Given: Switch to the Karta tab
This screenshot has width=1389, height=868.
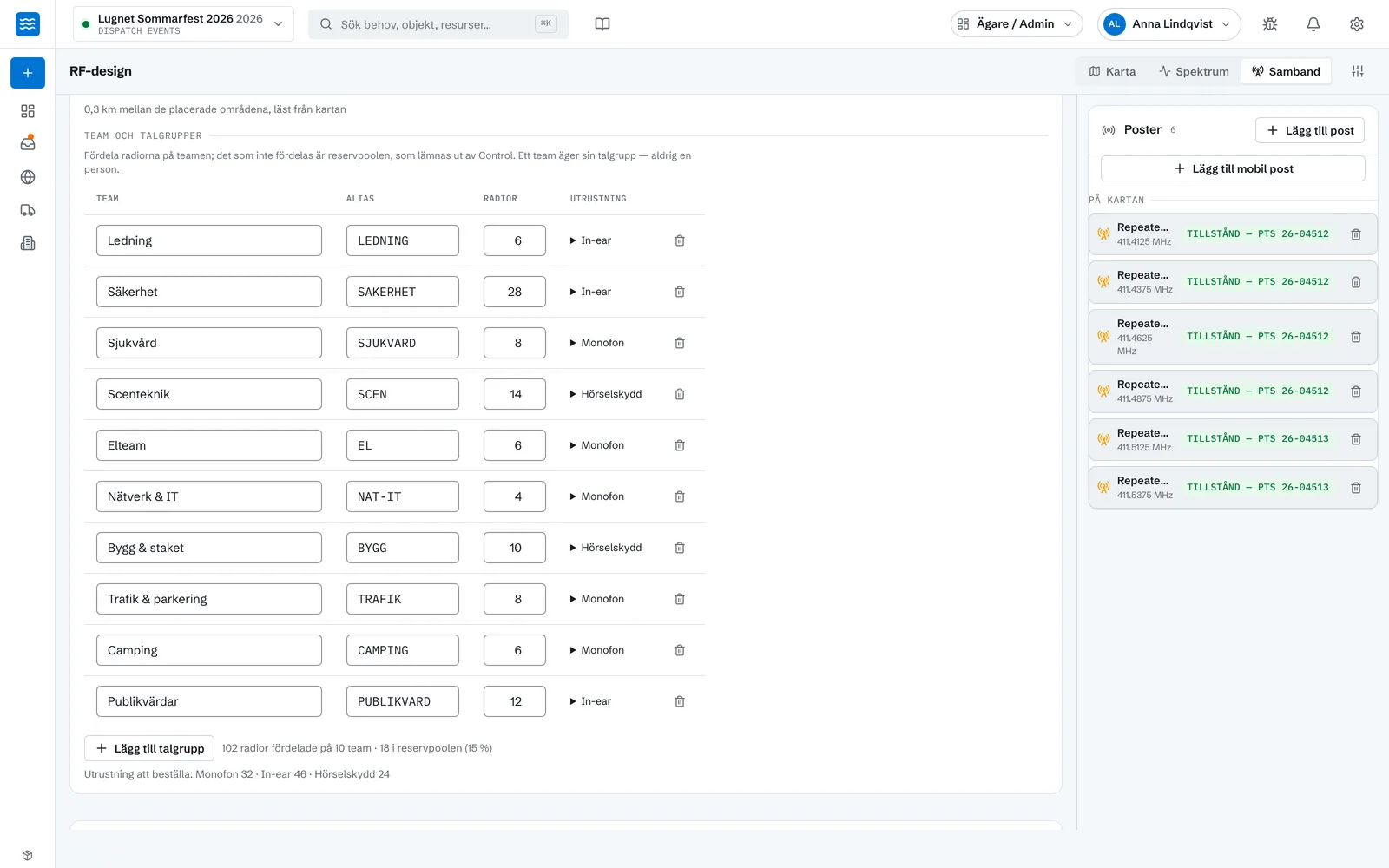Looking at the screenshot, I should (1112, 71).
